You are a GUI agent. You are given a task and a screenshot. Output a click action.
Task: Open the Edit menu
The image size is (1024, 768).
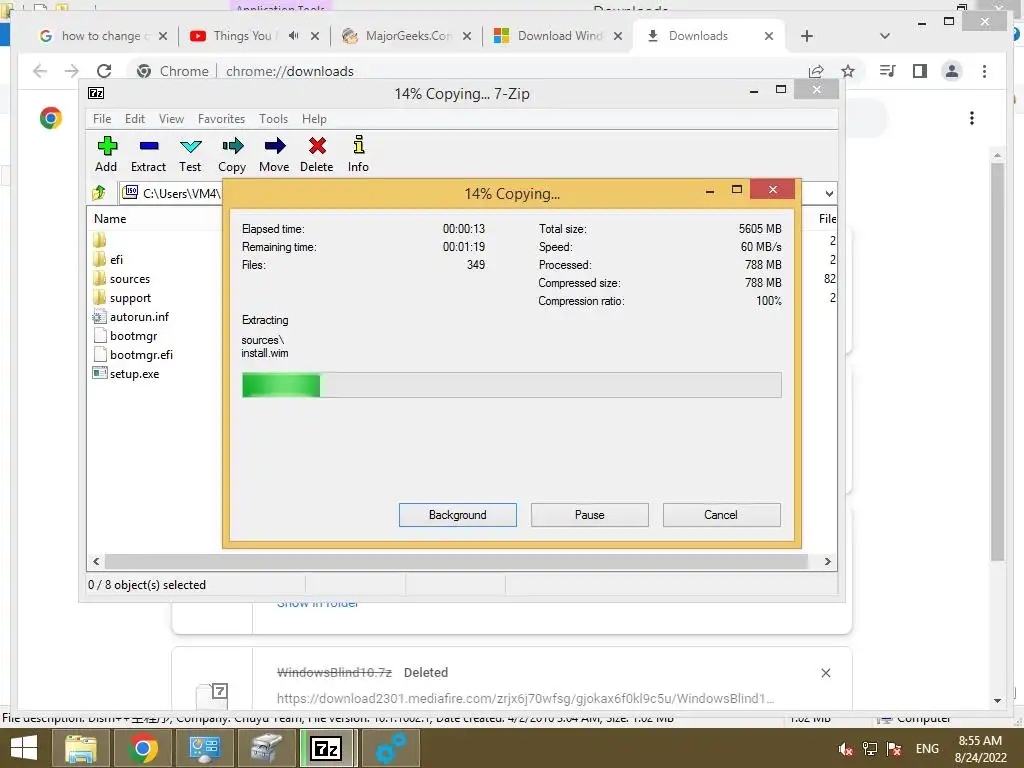135,119
